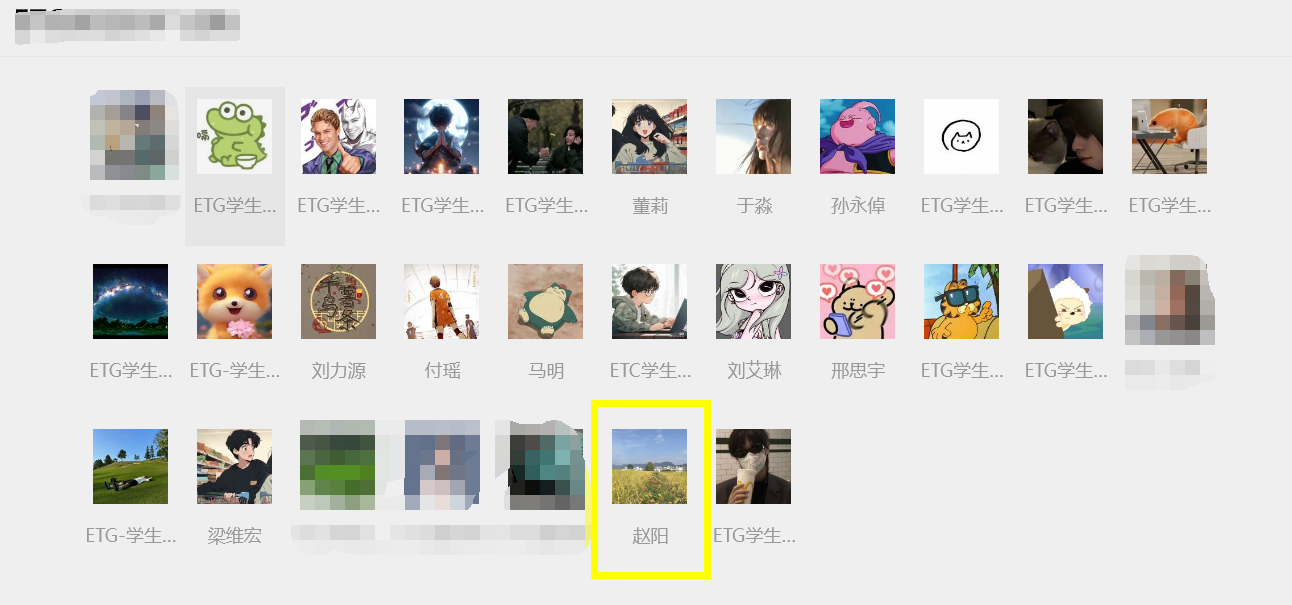This screenshot has height=605, width=1292.
Task: Select 刘艾琳's grey-haired girl avatar
Action: (x=754, y=301)
